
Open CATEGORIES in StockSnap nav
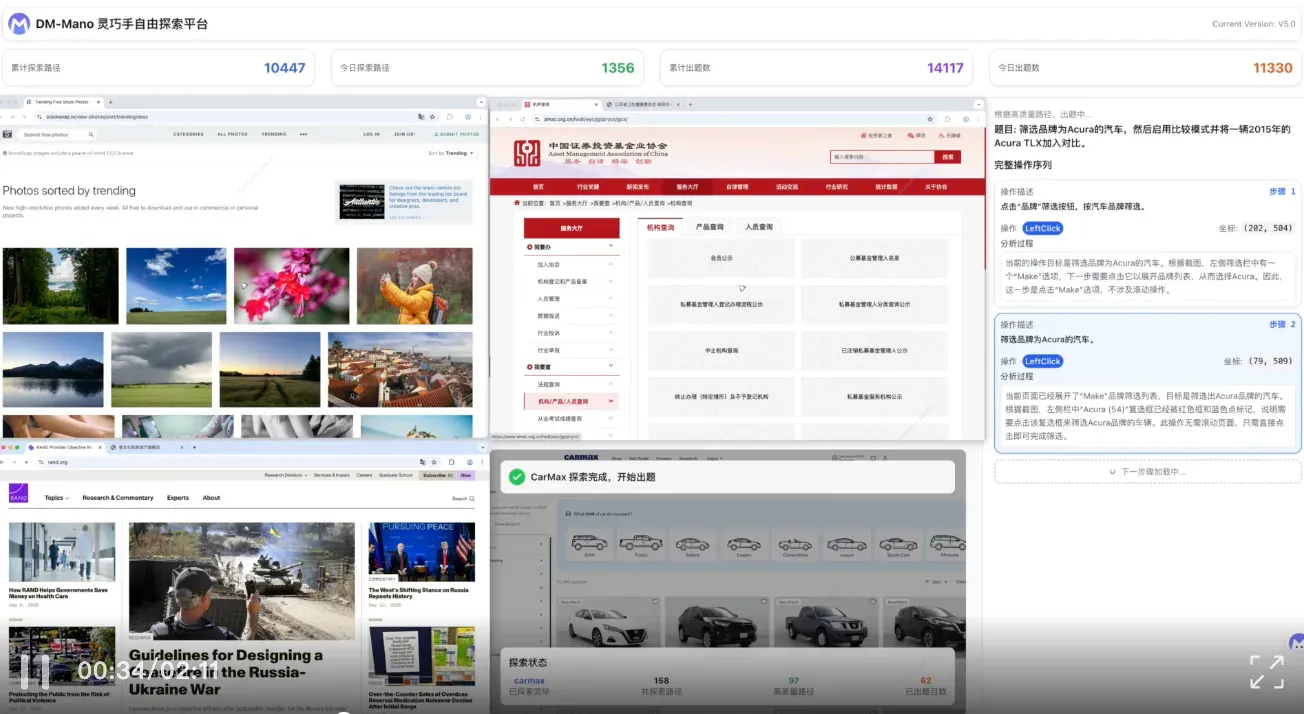(x=188, y=134)
